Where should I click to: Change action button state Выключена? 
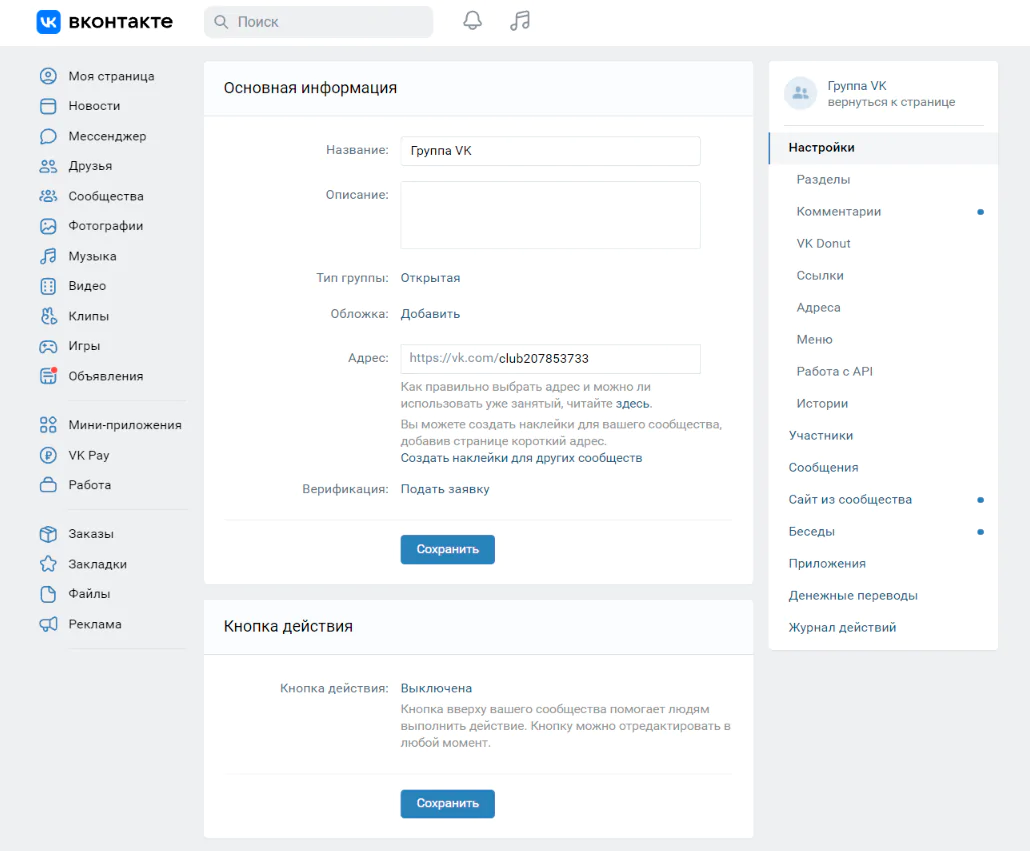436,688
